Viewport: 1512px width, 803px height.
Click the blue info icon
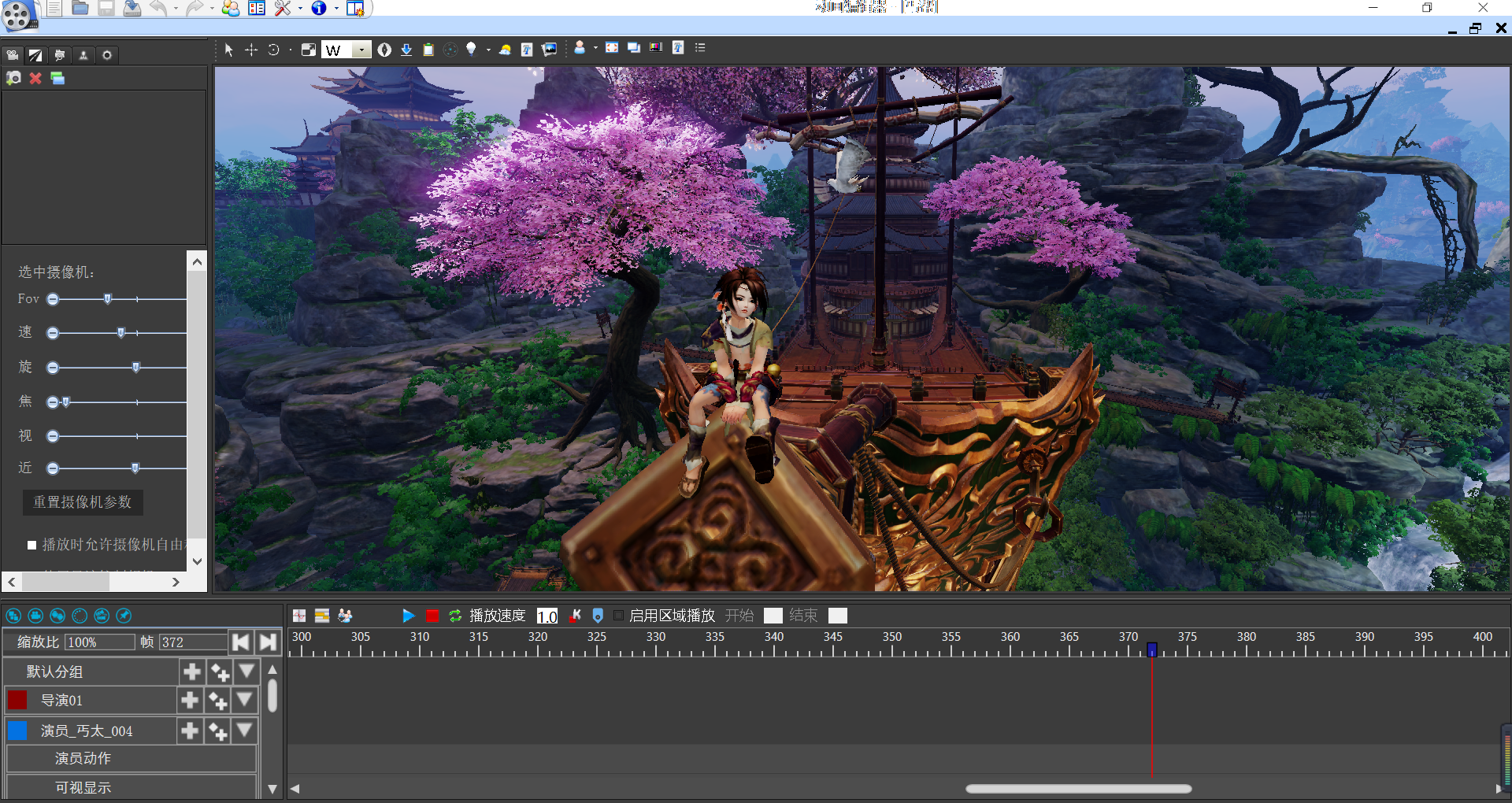(319, 8)
